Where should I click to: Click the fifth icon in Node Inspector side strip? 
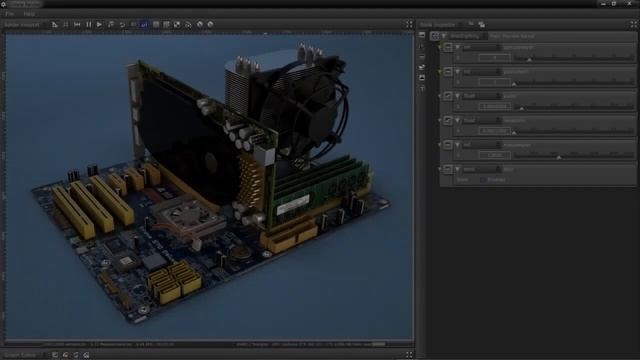tap(422, 78)
